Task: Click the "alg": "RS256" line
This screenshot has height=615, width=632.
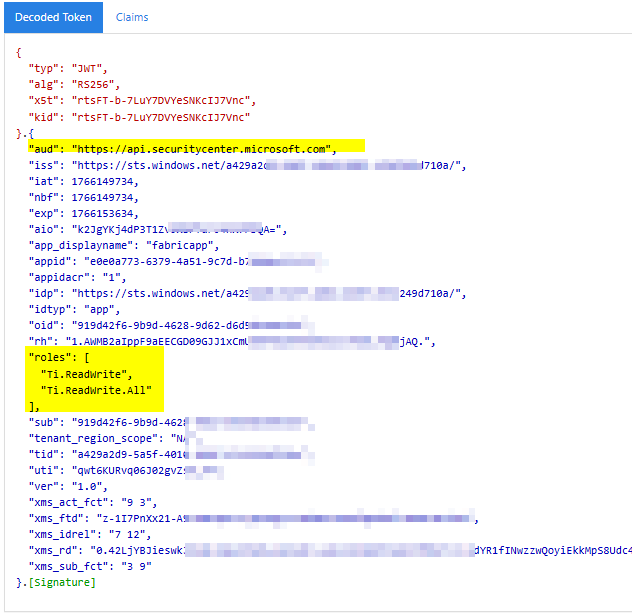Action: click(74, 85)
